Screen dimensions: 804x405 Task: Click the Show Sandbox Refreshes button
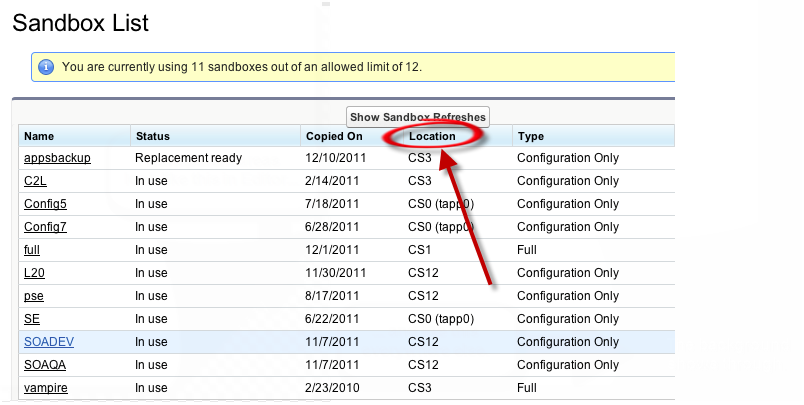(x=418, y=117)
